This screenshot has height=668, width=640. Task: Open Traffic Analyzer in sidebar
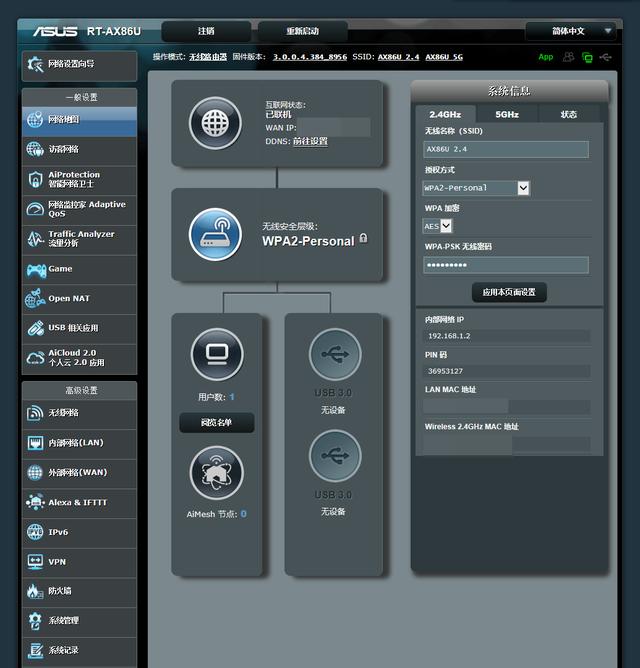point(79,239)
